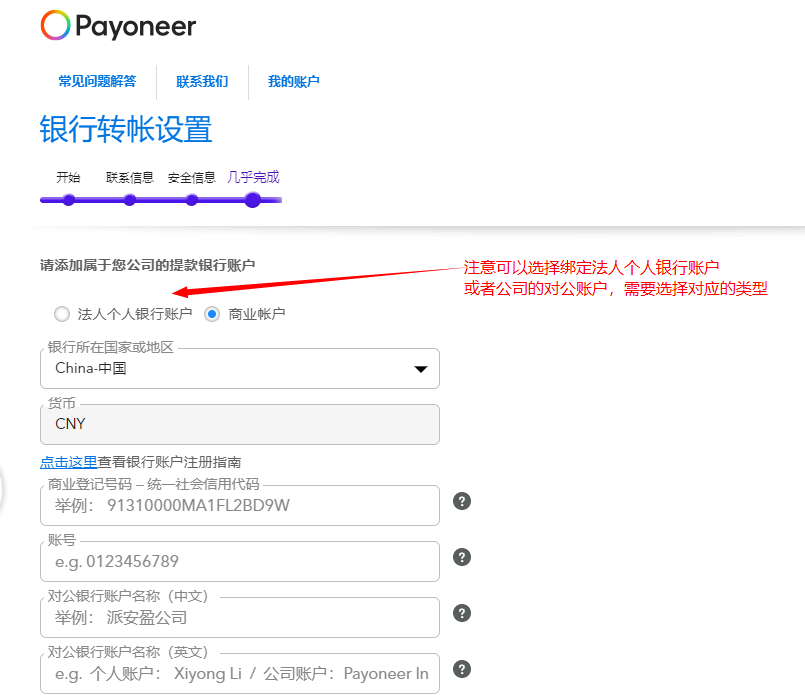Viewport: 805px width, 697px height.
Task: Click the disabled 货币 CNY field
Action: tap(240, 424)
